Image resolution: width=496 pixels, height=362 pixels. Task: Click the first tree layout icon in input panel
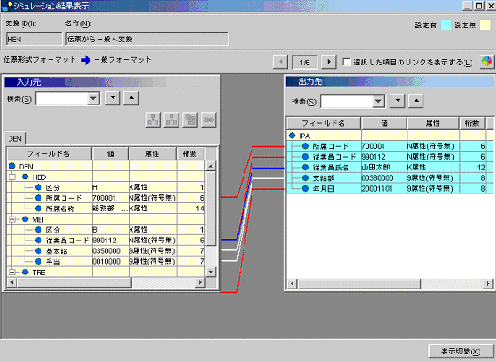153,120
